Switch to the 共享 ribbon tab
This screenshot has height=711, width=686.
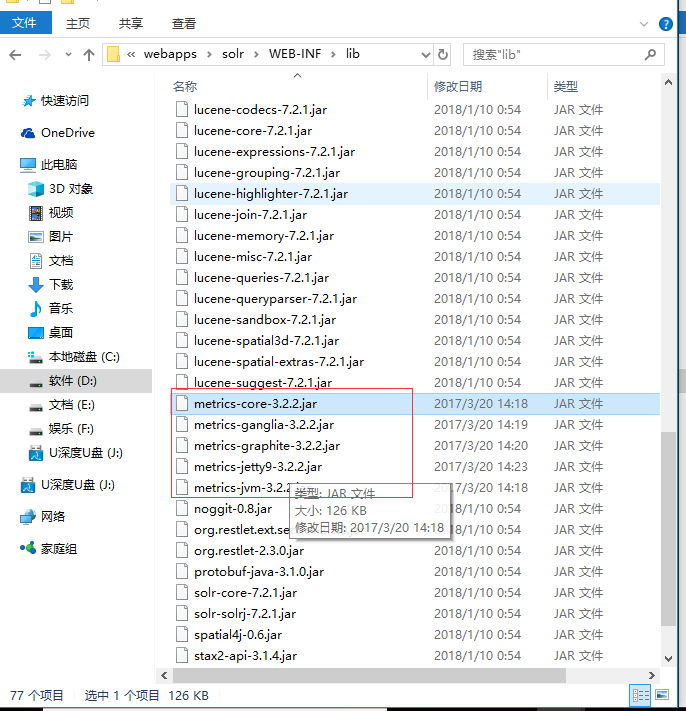click(x=131, y=24)
